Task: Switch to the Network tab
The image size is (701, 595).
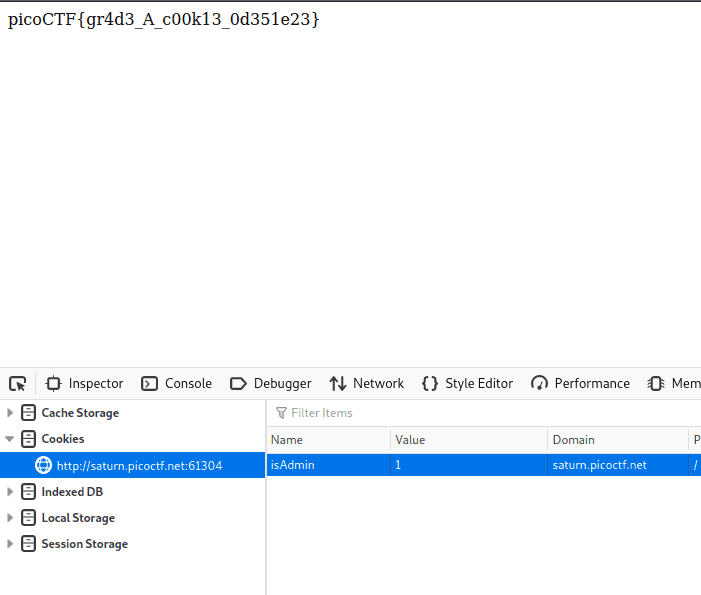Action: click(367, 383)
